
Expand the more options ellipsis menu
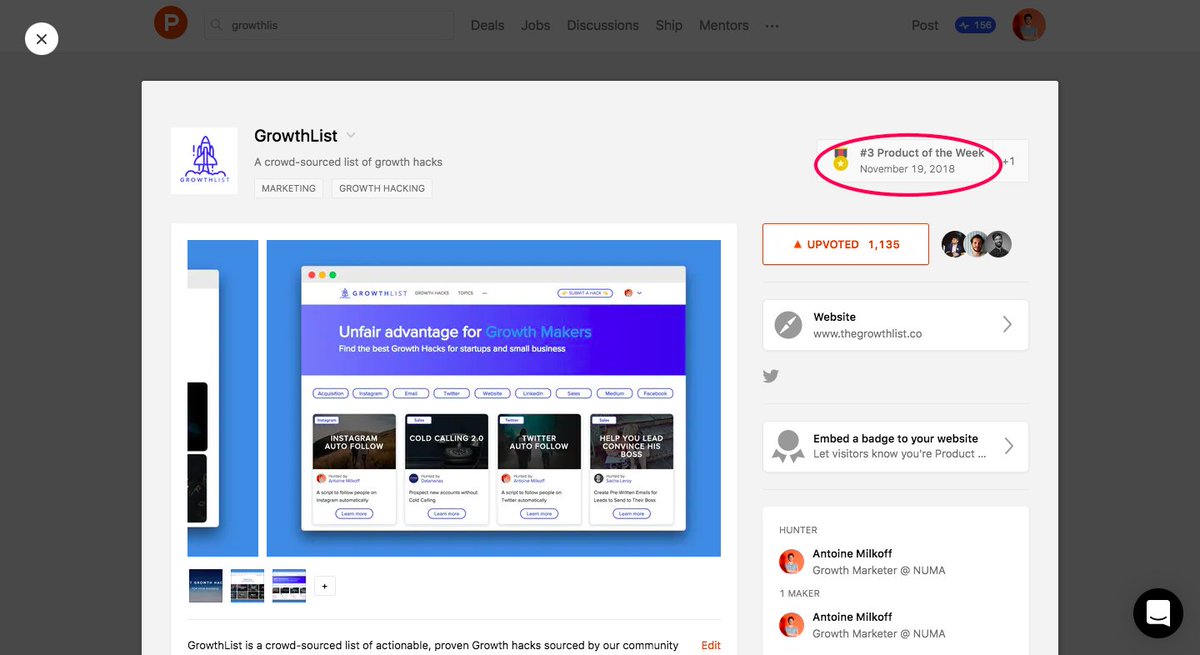[x=772, y=26]
